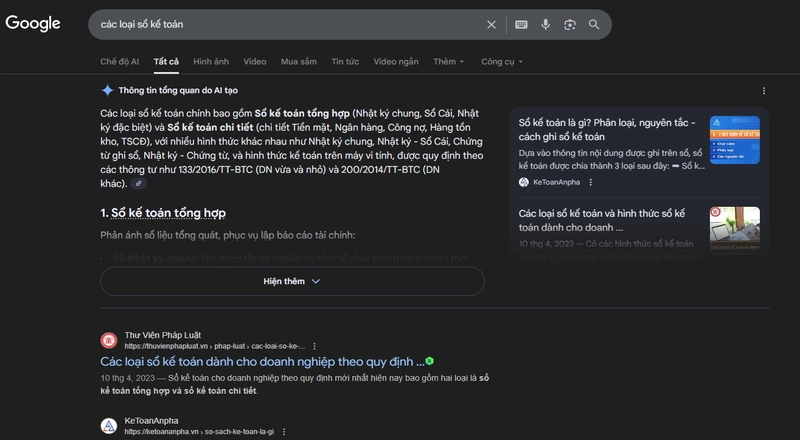The image size is (800, 440).
Task: Open three-dot menu beside thuvienphapluat.vn URL
Action: pos(315,346)
